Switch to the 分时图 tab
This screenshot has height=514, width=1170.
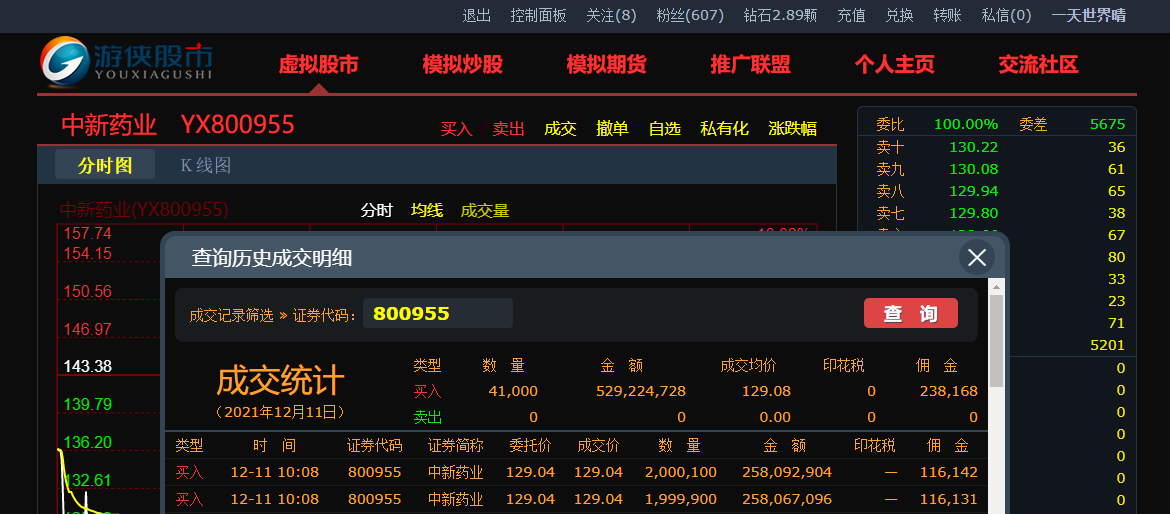(105, 165)
